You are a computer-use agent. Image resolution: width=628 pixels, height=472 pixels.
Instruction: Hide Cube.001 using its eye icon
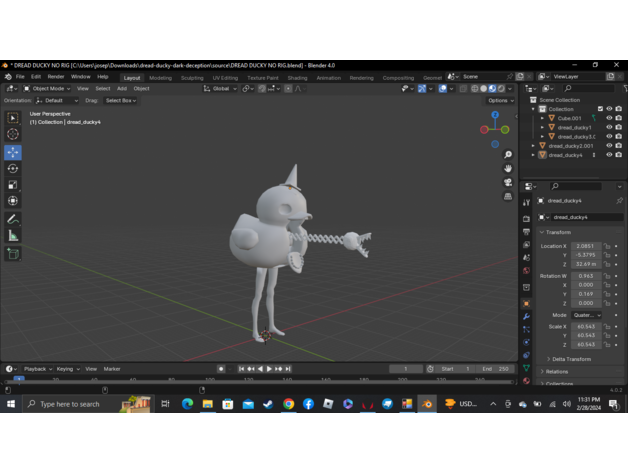coord(609,118)
